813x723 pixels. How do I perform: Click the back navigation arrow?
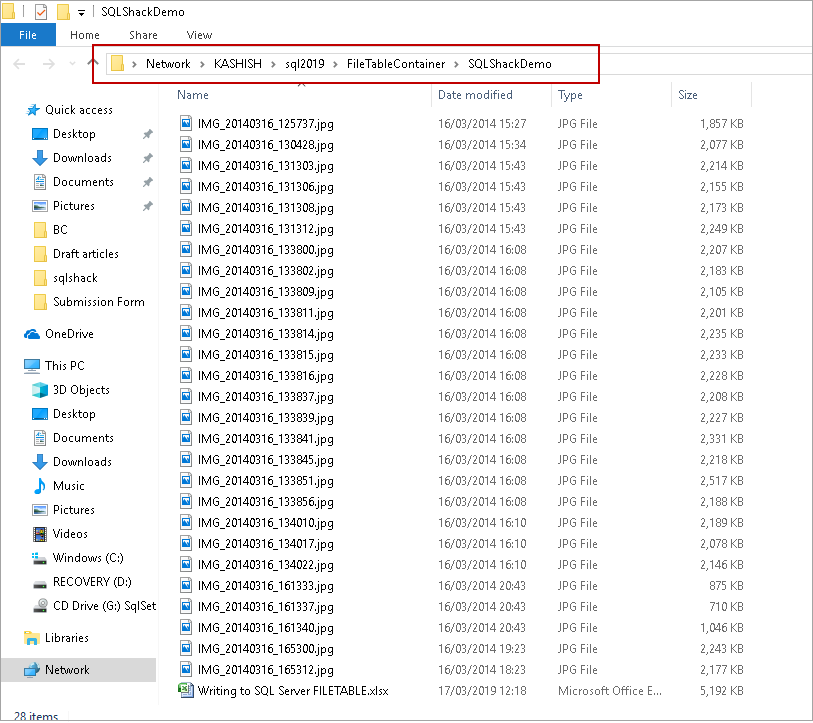(18, 63)
